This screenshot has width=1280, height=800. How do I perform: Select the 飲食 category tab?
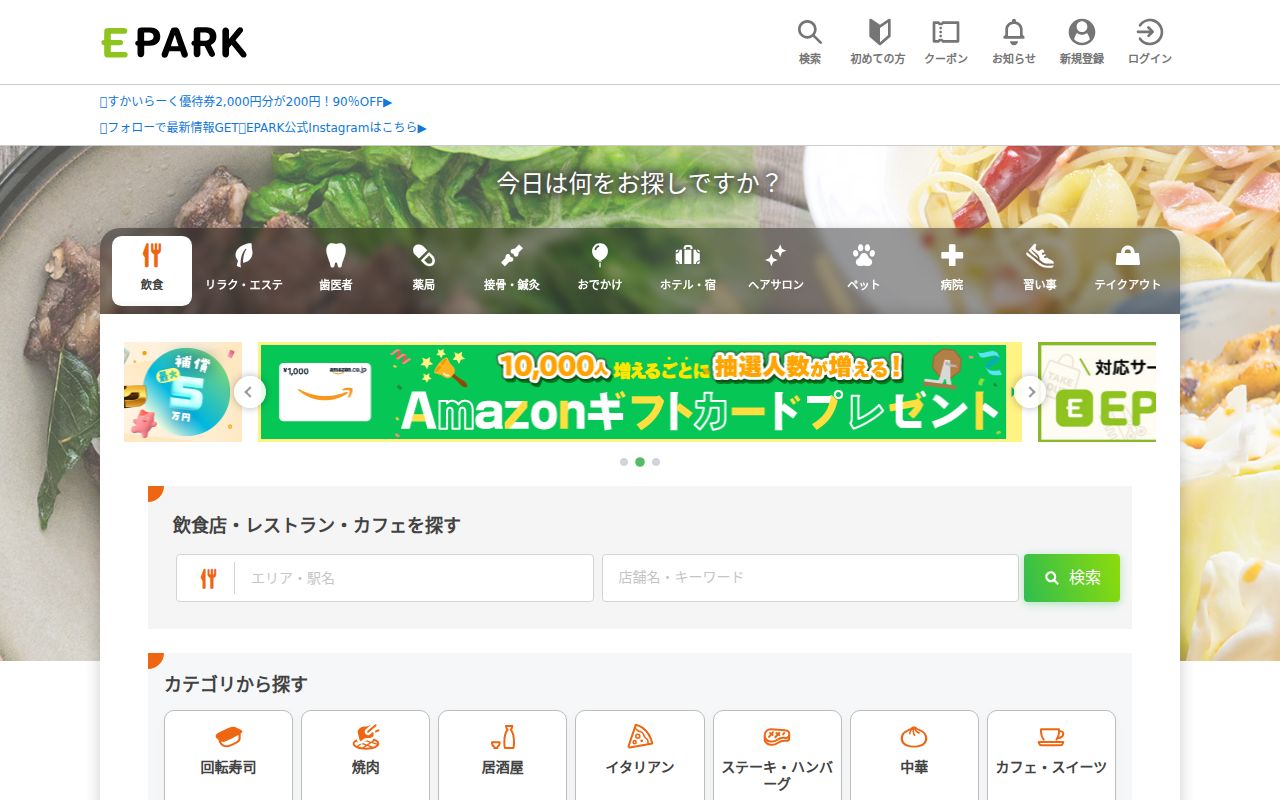[x=152, y=270]
